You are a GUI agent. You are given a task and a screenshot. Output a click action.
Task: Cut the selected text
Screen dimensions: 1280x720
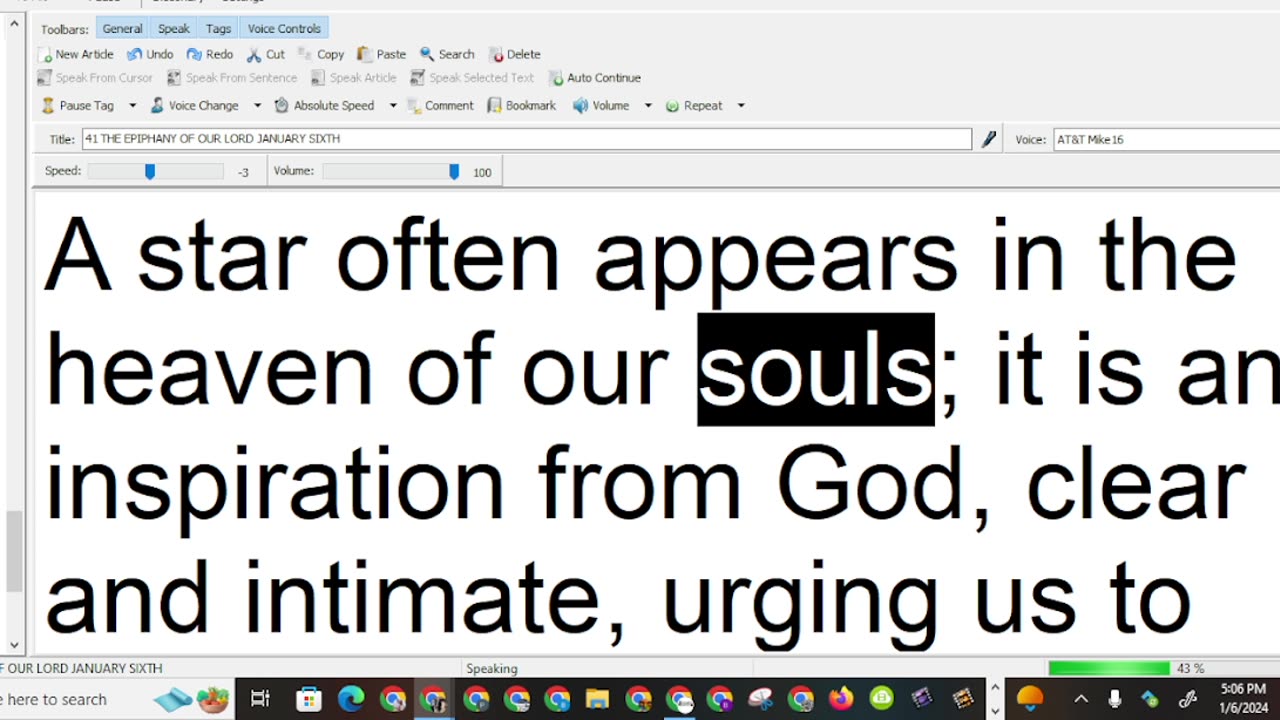266,54
